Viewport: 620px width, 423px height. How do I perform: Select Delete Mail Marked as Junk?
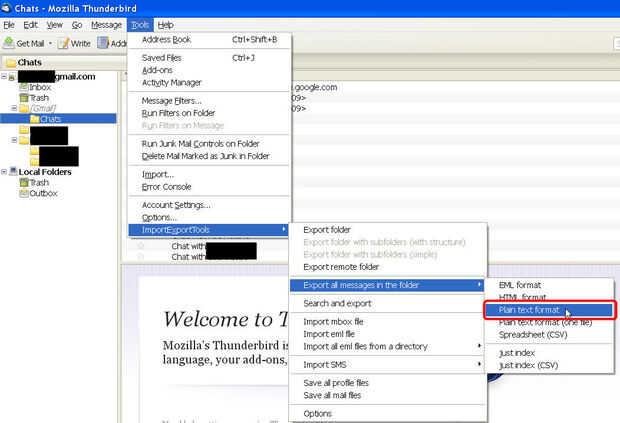[210, 156]
